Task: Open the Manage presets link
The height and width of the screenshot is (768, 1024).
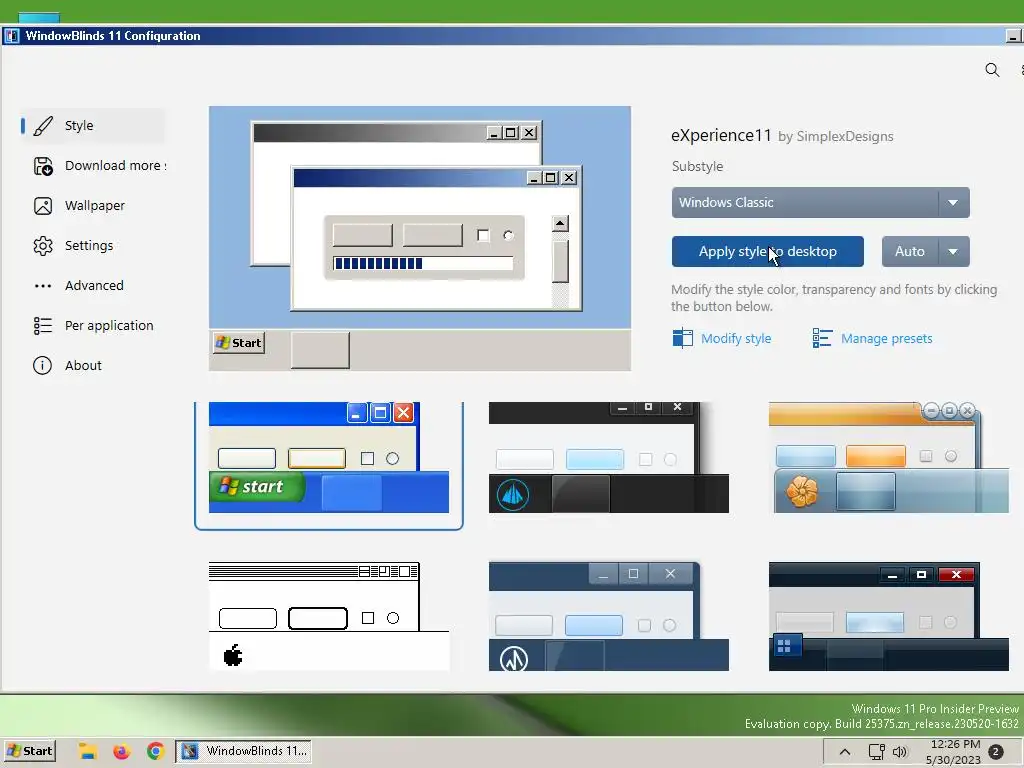Action: [x=886, y=338]
